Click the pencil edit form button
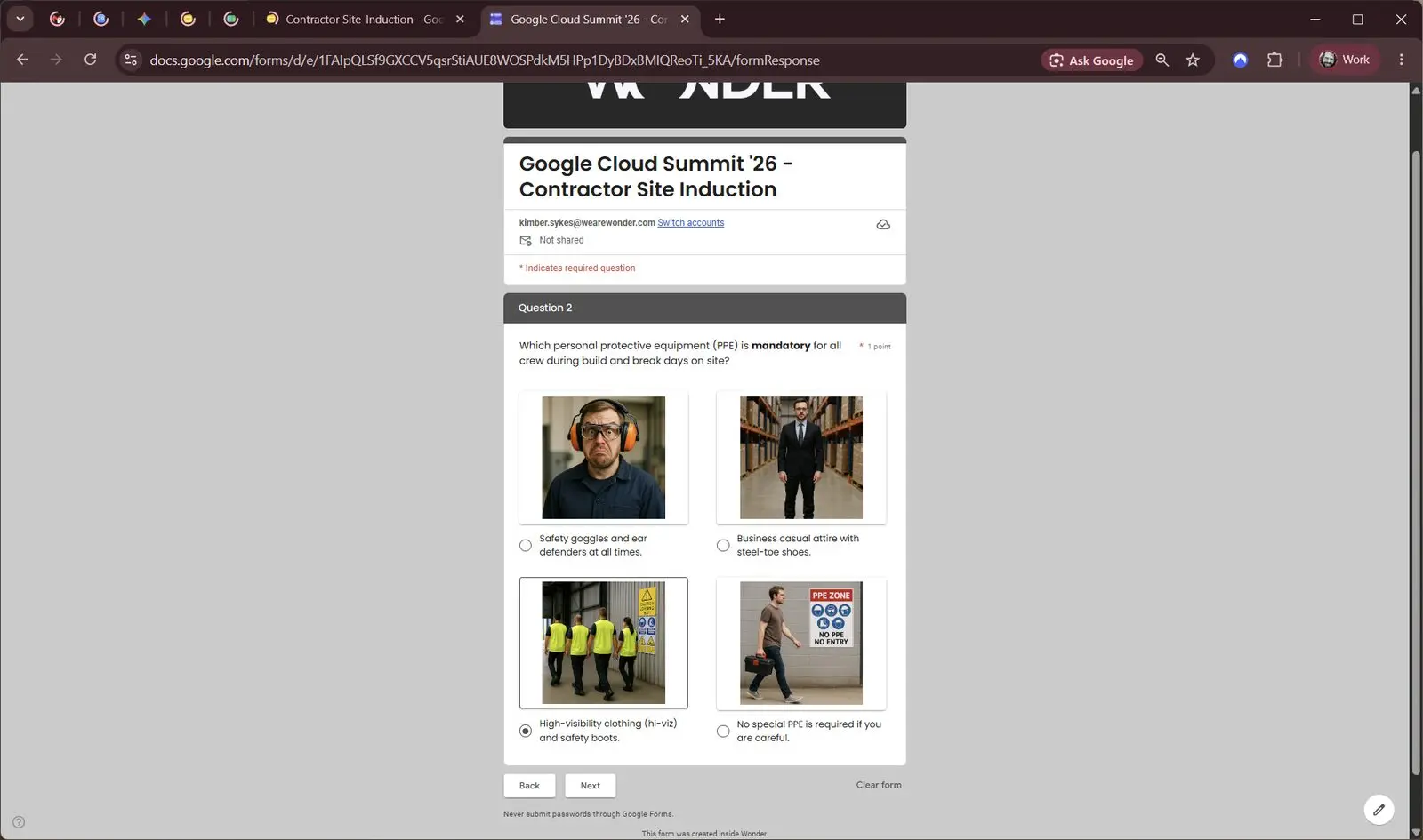1423x840 pixels. [x=1379, y=810]
